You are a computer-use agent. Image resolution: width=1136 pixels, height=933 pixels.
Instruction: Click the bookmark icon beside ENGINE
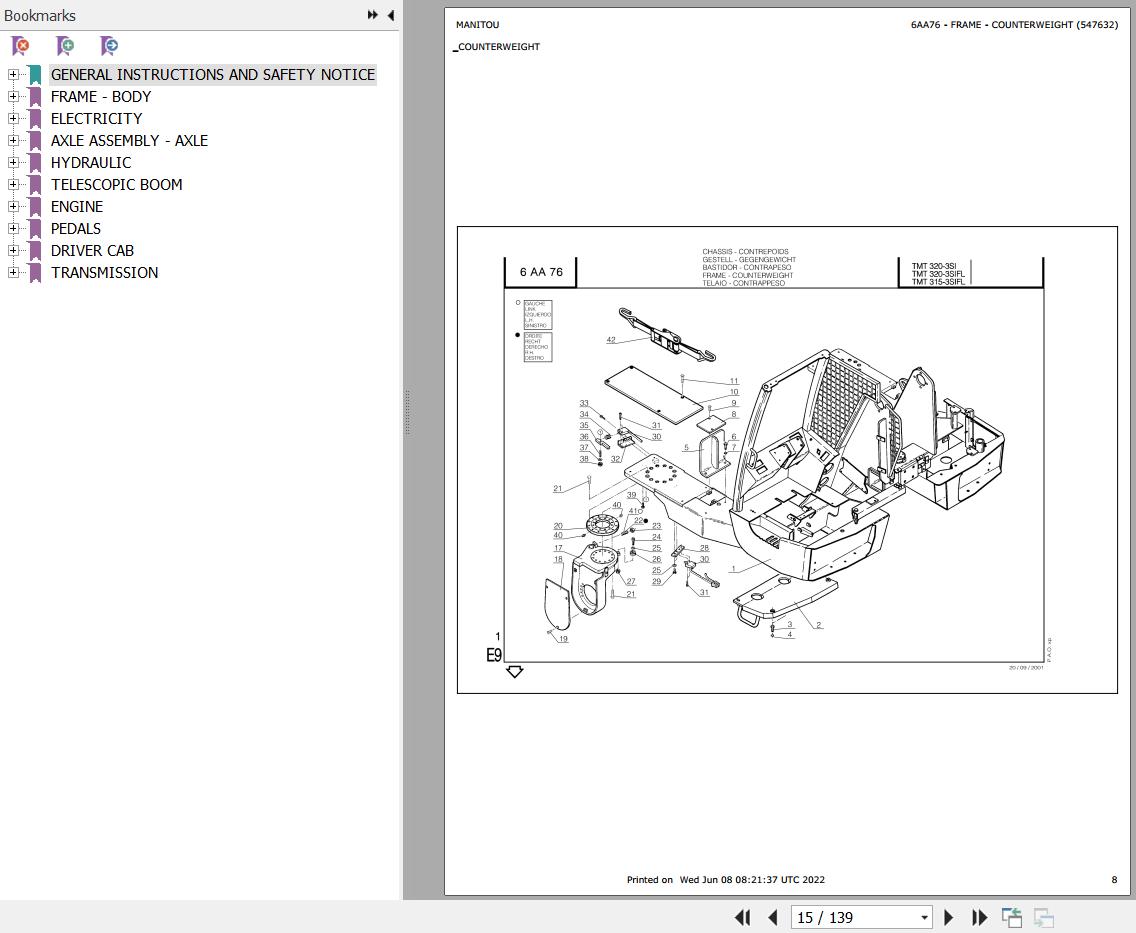click(x=35, y=207)
